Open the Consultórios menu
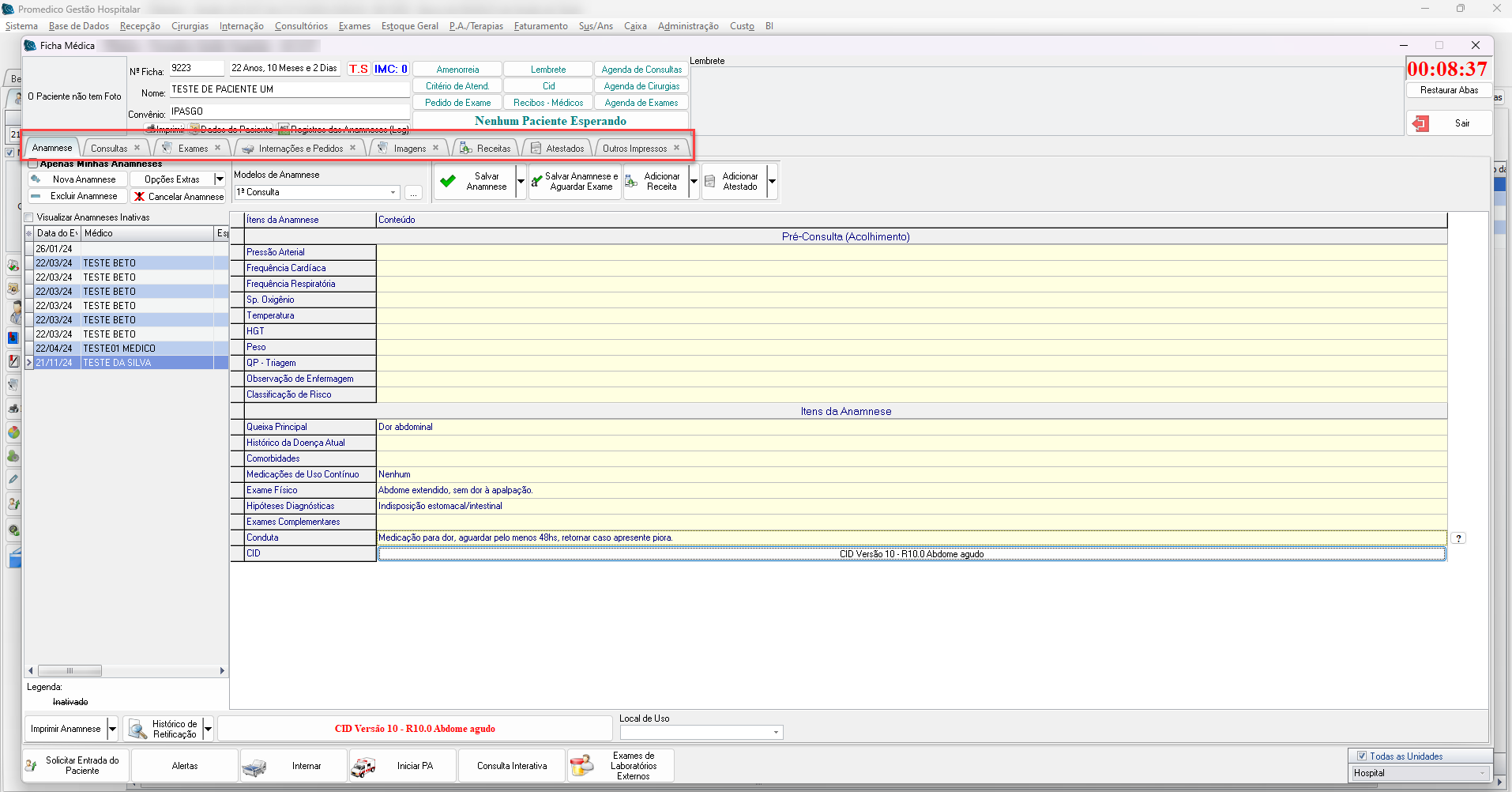1512x792 pixels. [x=301, y=26]
